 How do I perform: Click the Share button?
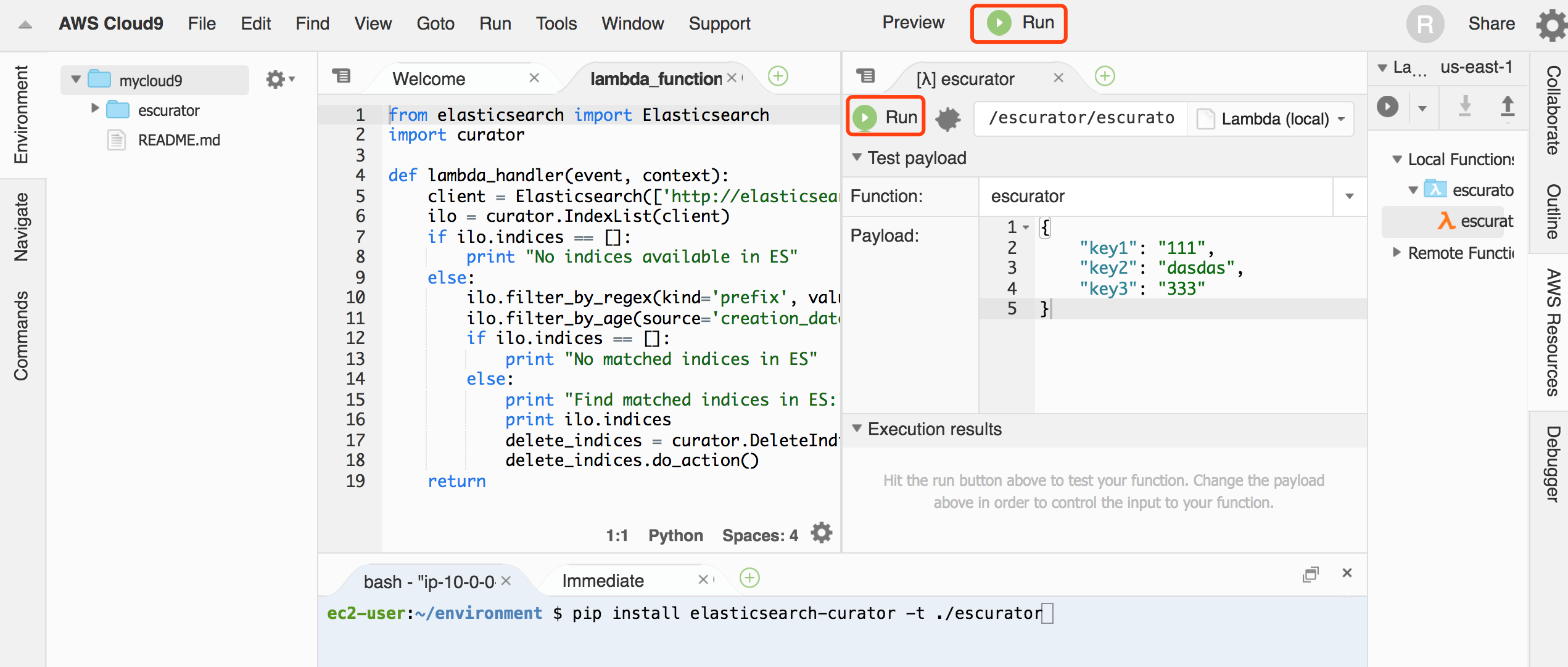tap(1491, 23)
